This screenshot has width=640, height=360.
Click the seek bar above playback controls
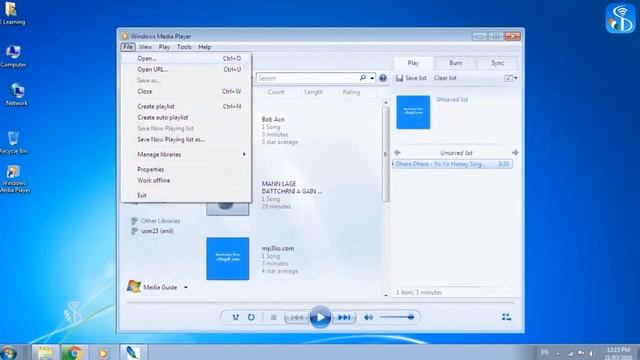point(320,303)
